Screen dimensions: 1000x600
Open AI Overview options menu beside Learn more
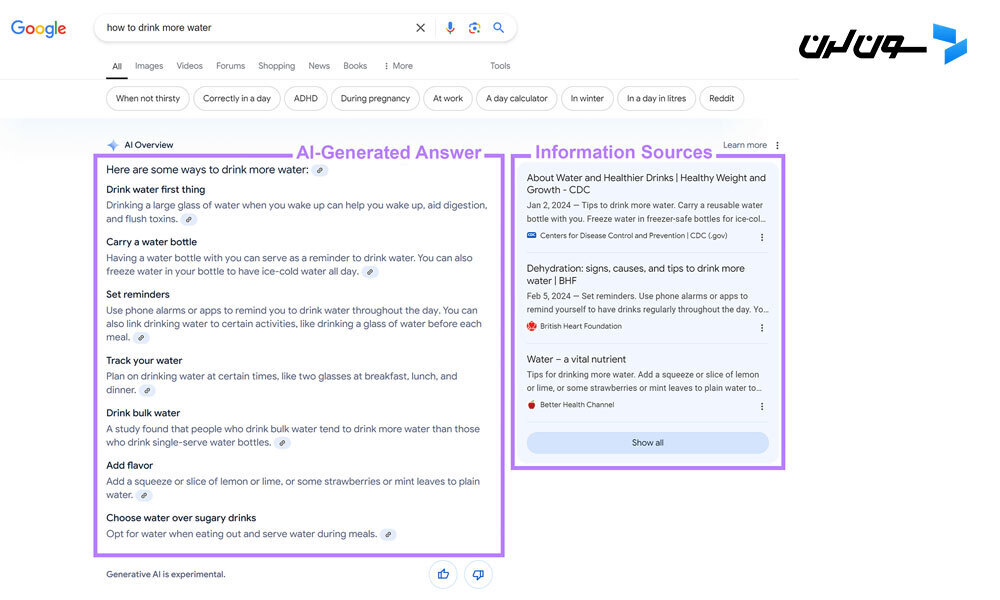pos(777,145)
